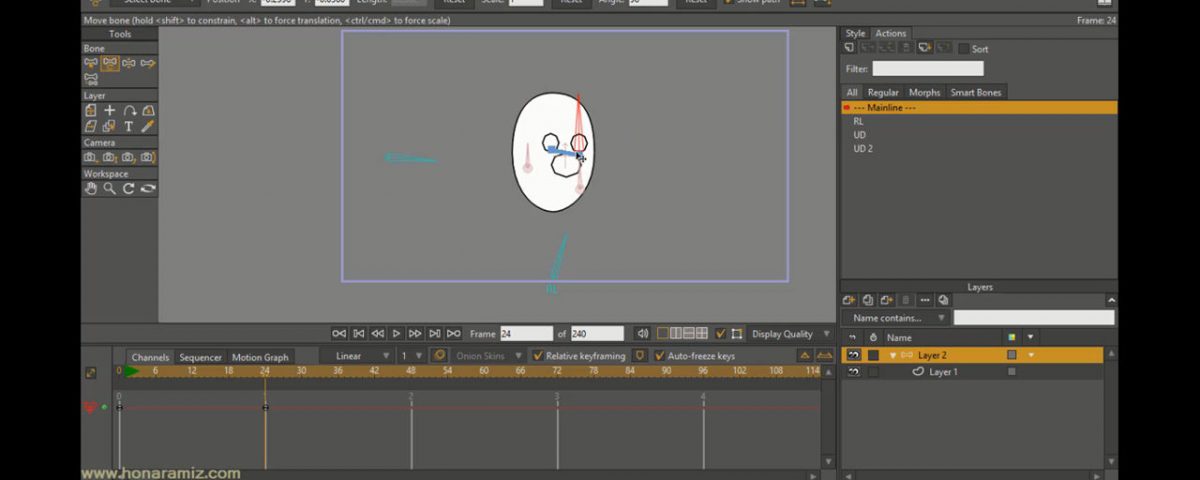The height and width of the screenshot is (480, 1200).
Task: Switch to the Actions tab
Action: click(x=890, y=34)
